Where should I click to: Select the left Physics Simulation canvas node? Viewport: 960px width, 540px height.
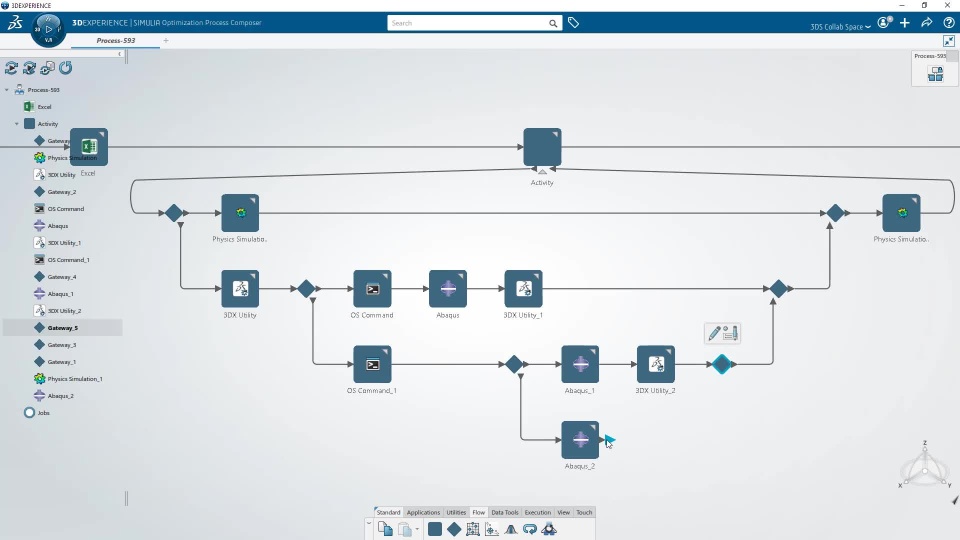240,213
